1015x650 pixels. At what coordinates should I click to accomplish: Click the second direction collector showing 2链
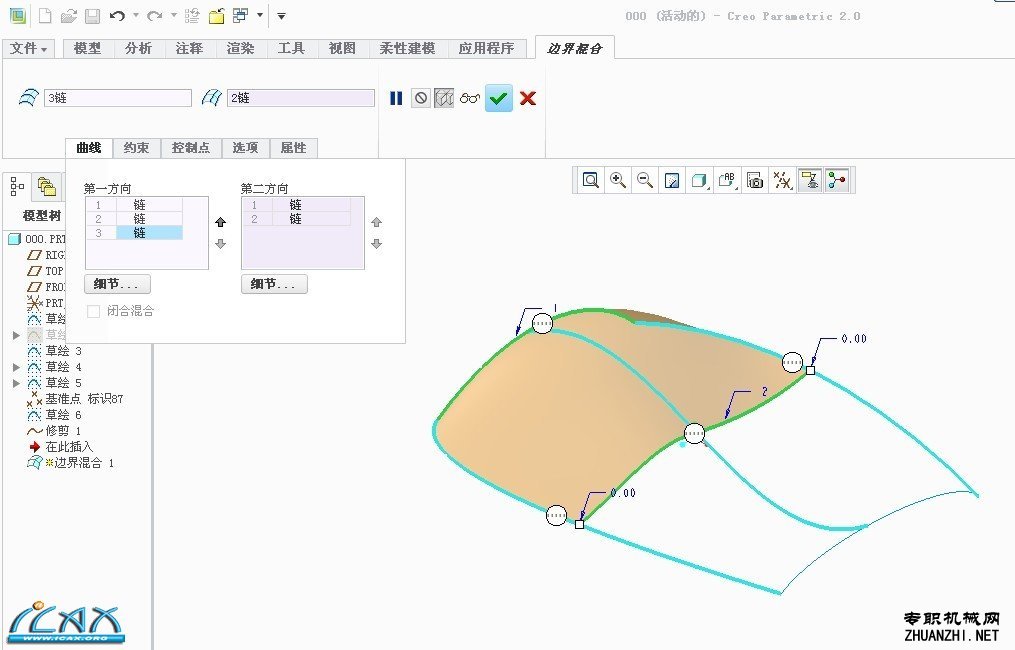click(300, 98)
